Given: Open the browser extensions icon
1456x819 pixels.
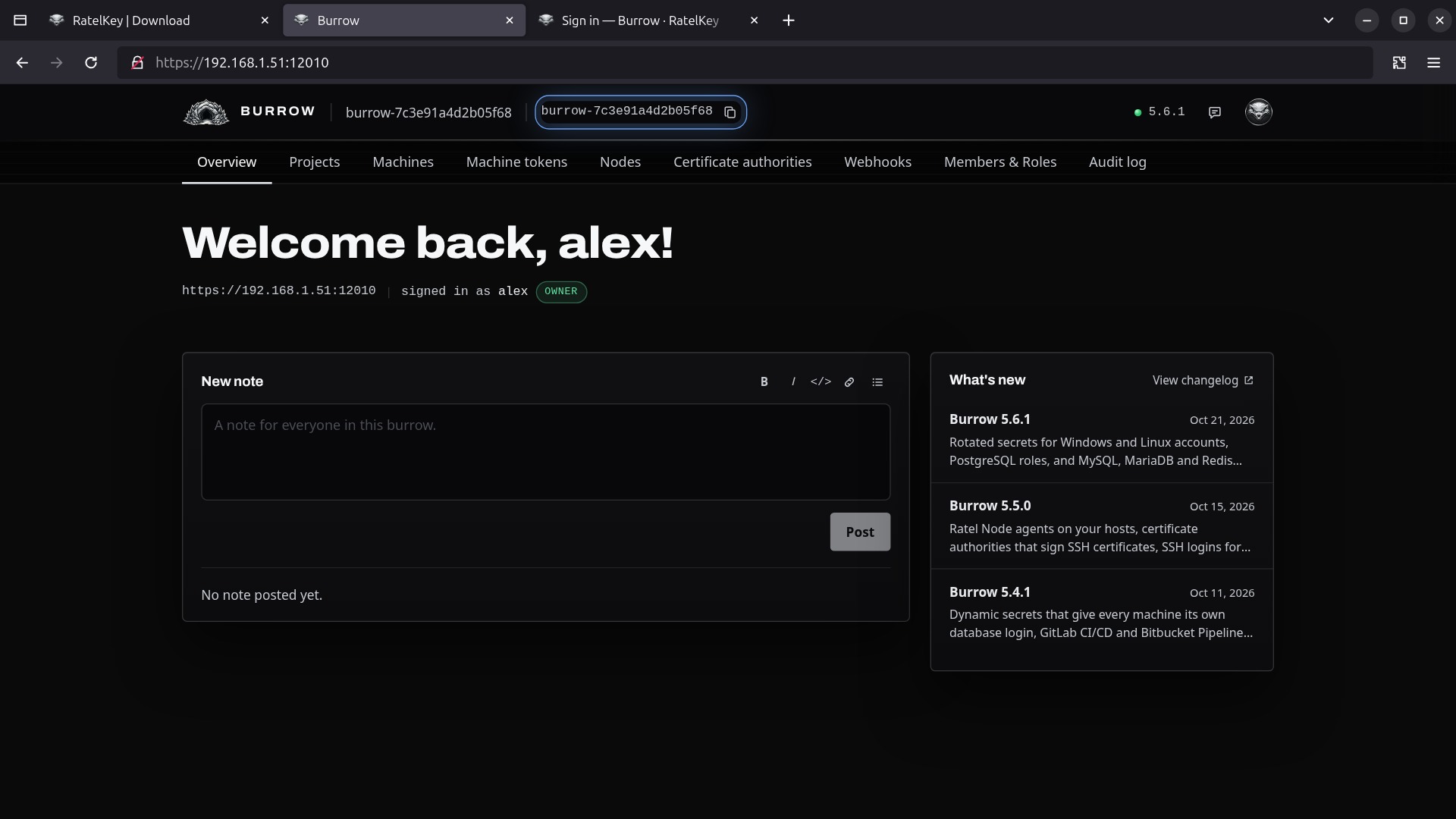Looking at the screenshot, I should point(1399,63).
